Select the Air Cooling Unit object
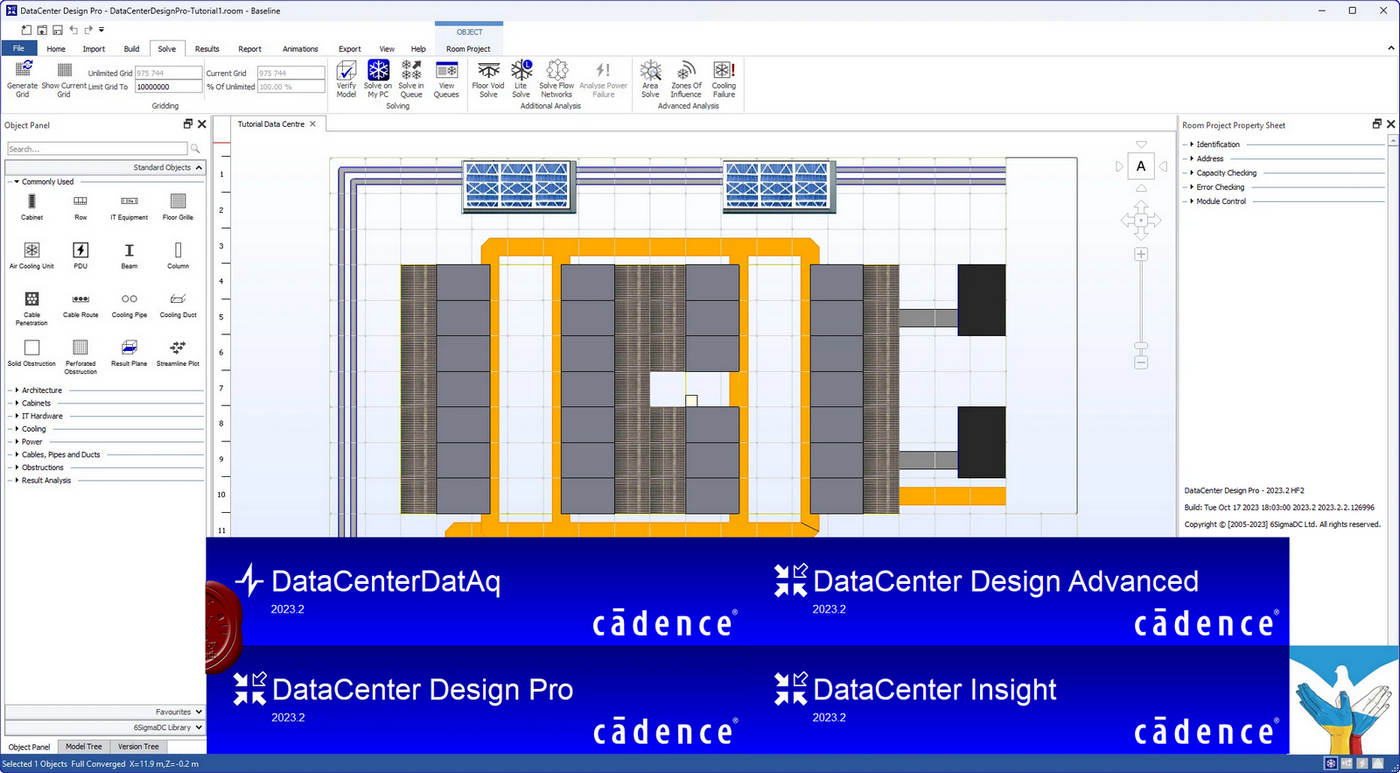This screenshot has height=773, width=1400. click(32, 255)
